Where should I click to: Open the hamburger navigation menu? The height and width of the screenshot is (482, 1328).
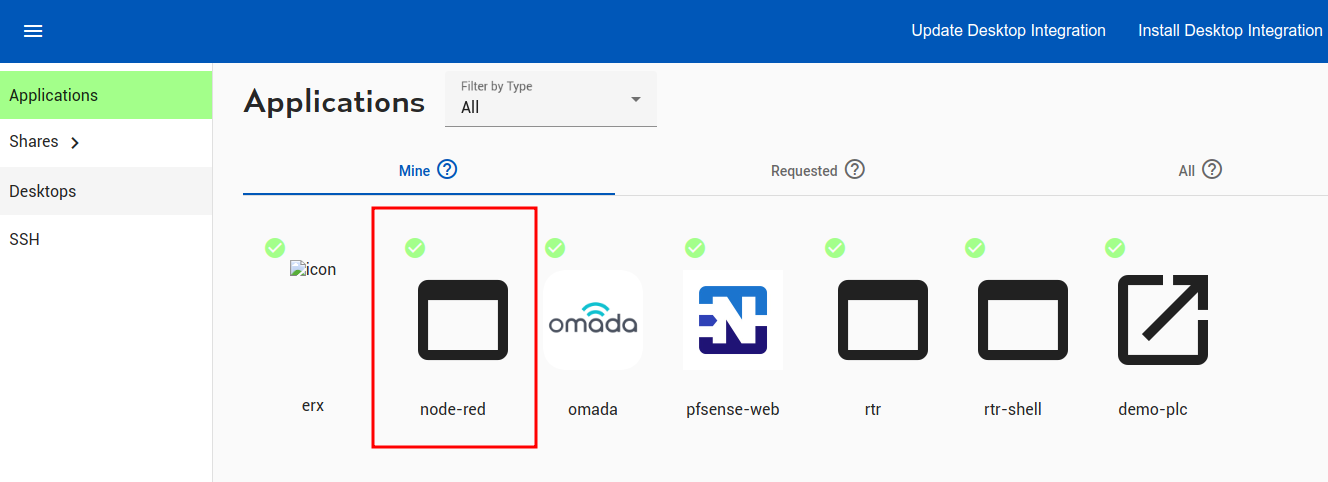point(33,31)
